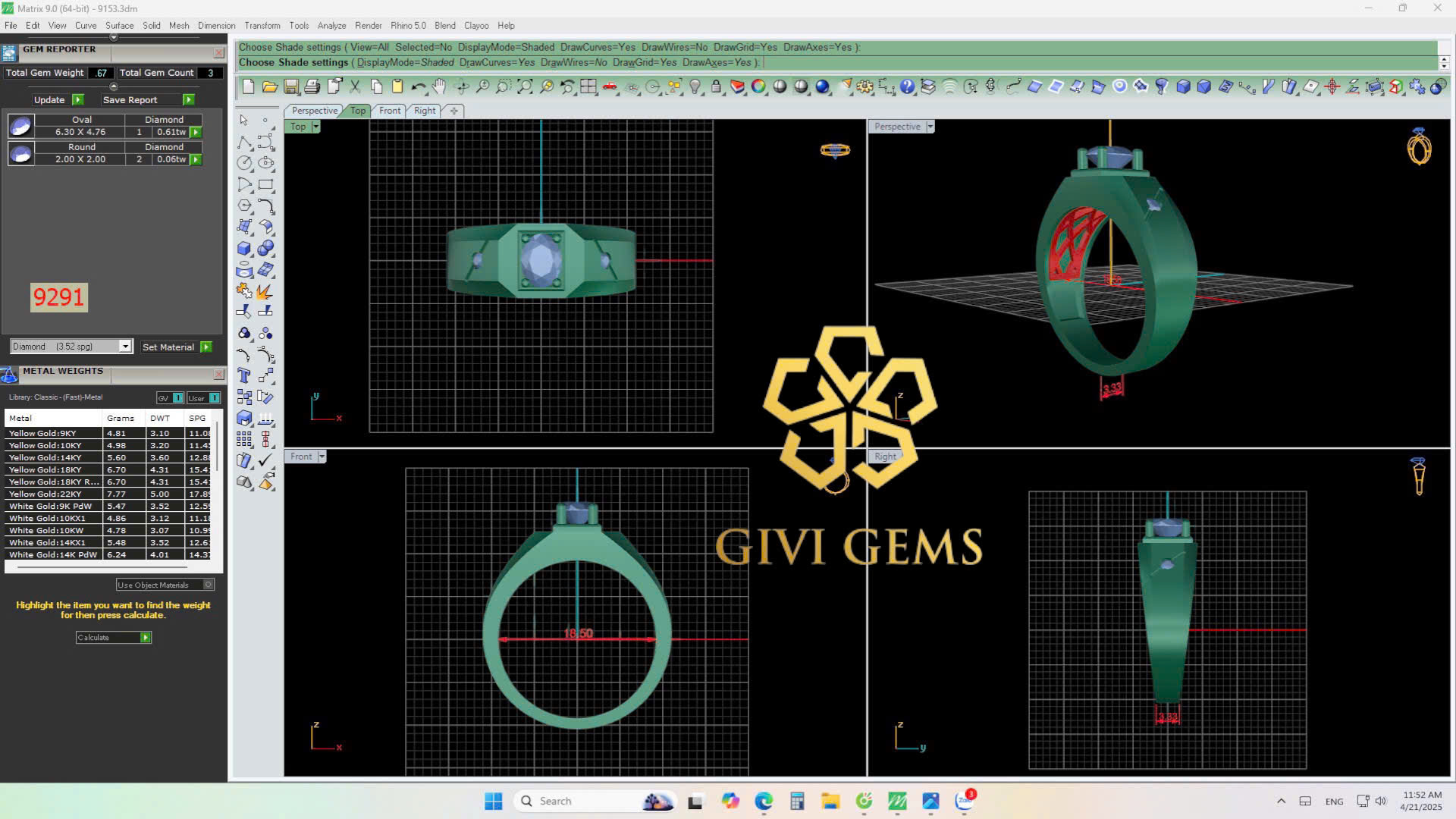Click the Metal Weights panel icon
This screenshot has width=1456, height=819.
click(9, 375)
